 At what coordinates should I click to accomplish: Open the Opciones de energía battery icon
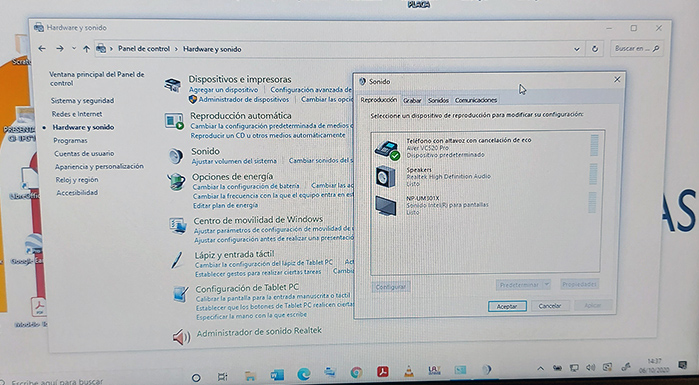177,182
